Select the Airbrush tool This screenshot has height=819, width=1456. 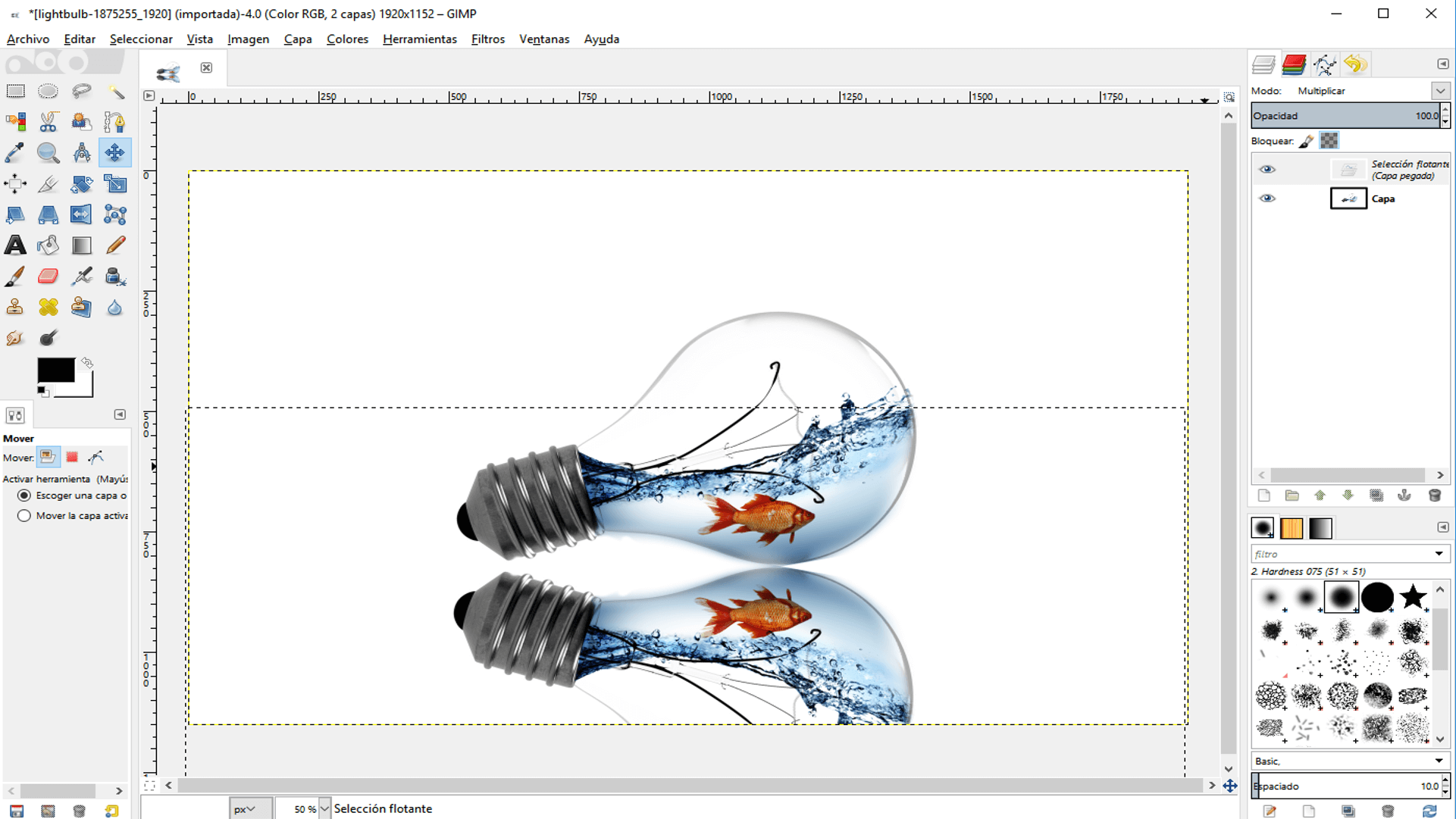(x=82, y=277)
